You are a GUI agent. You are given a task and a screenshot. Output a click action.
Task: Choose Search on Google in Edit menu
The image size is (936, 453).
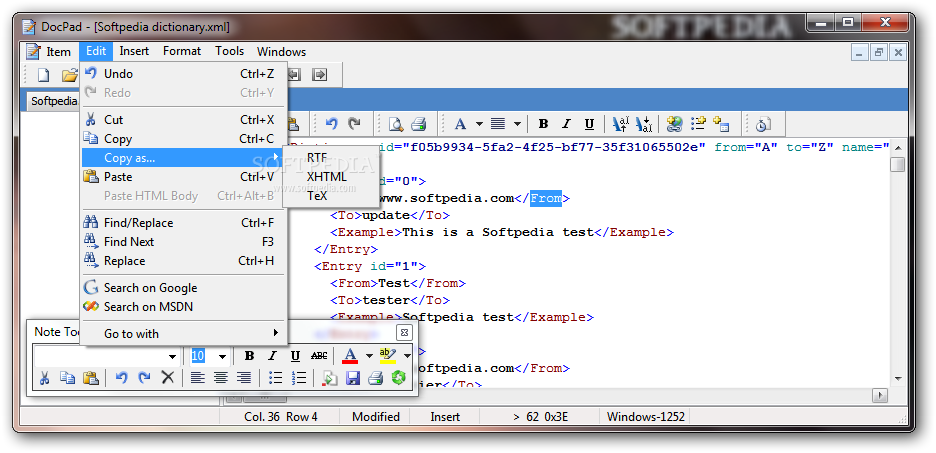pyautogui.click(x=183, y=288)
